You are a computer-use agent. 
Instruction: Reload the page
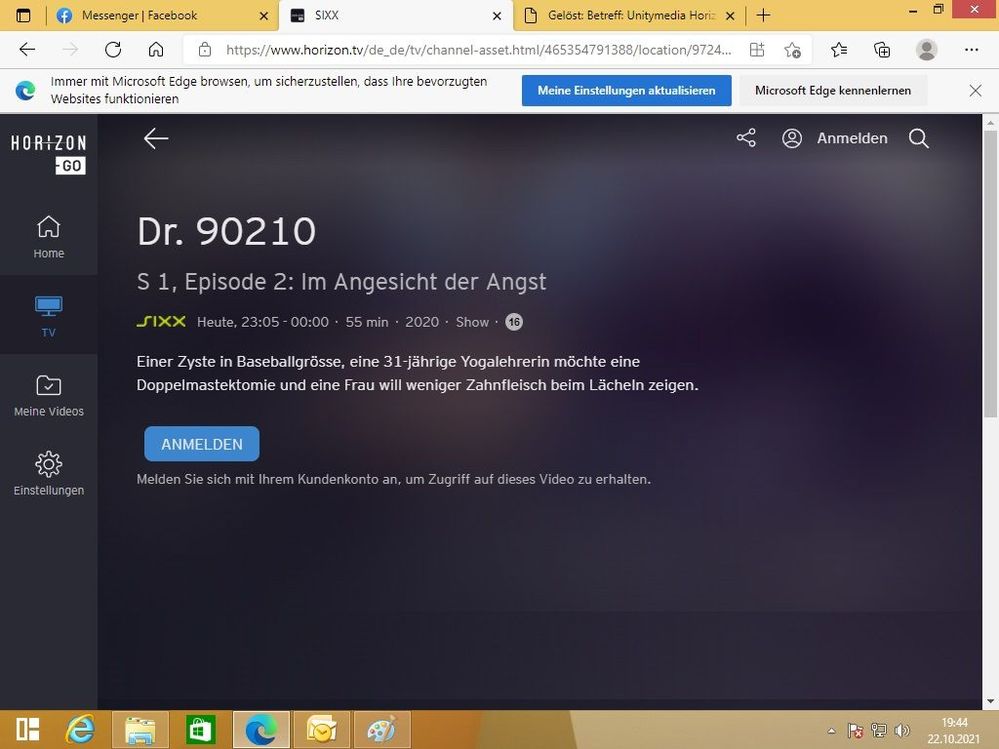pyautogui.click(x=113, y=50)
